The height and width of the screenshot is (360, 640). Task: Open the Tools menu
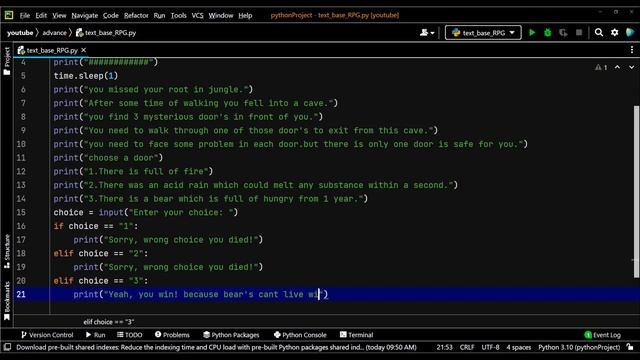point(178,16)
